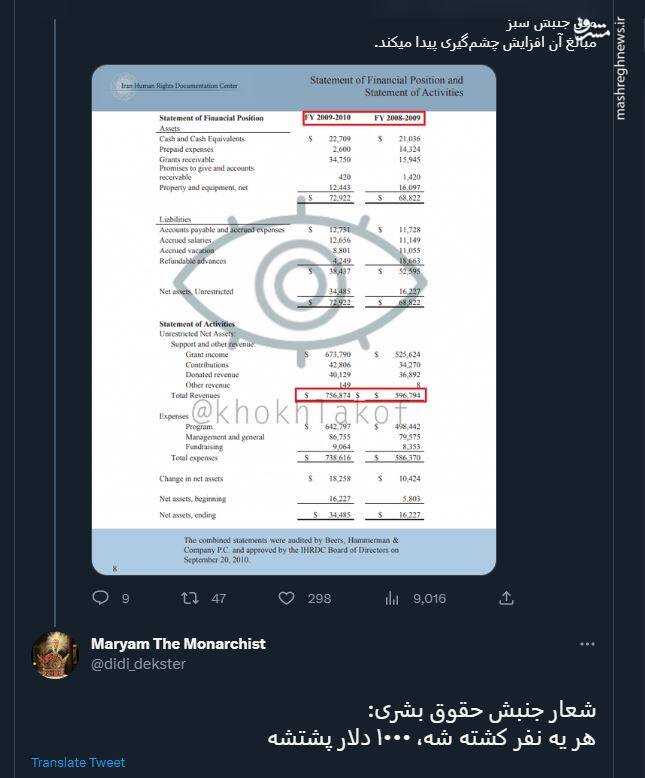
Task: Click the reply speech bubble icon
Action: [x=99, y=598]
